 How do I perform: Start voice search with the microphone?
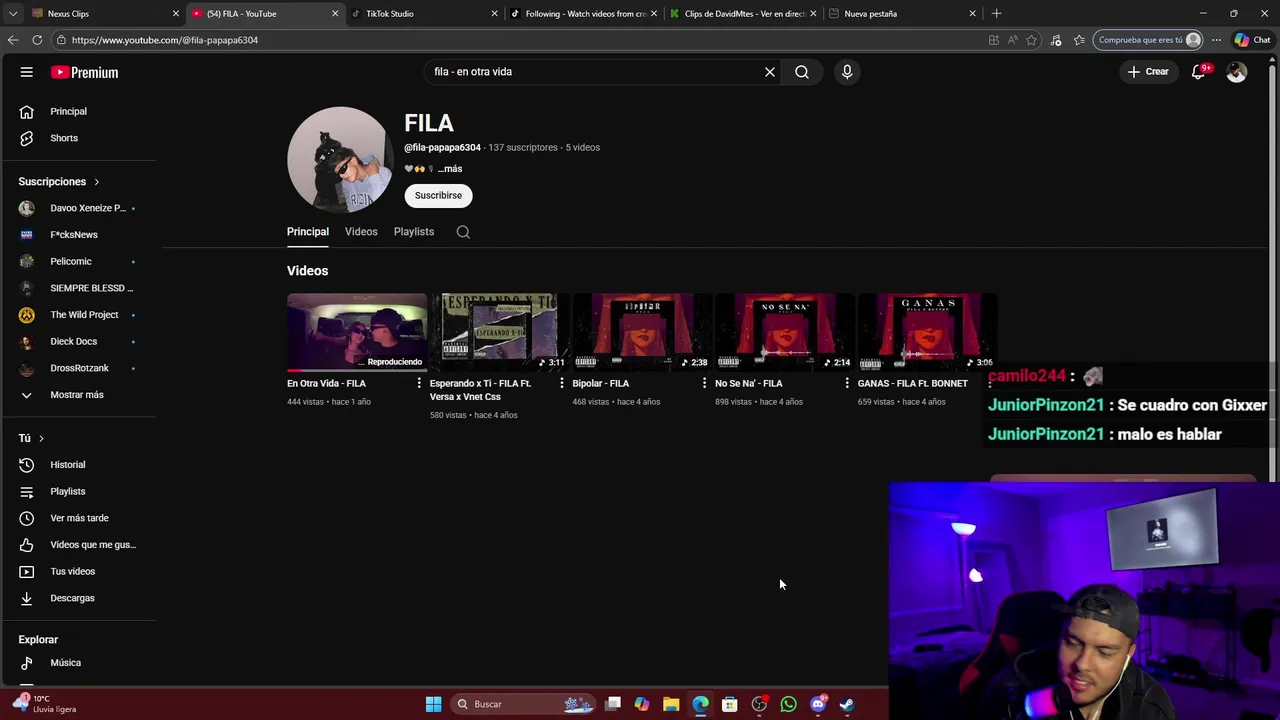click(847, 72)
